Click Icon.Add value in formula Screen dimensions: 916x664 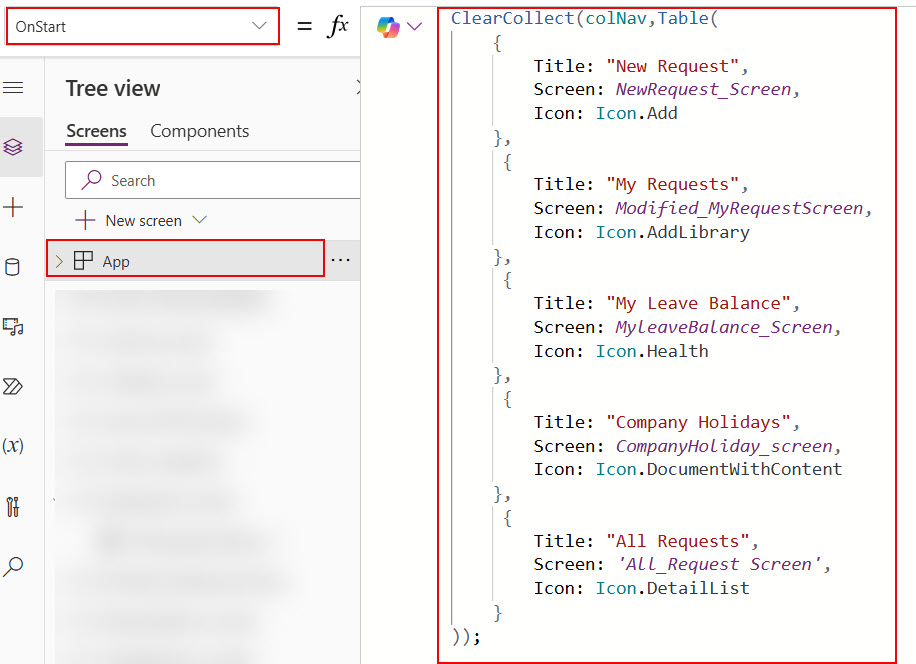pyautogui.click(x=636, y=113)
